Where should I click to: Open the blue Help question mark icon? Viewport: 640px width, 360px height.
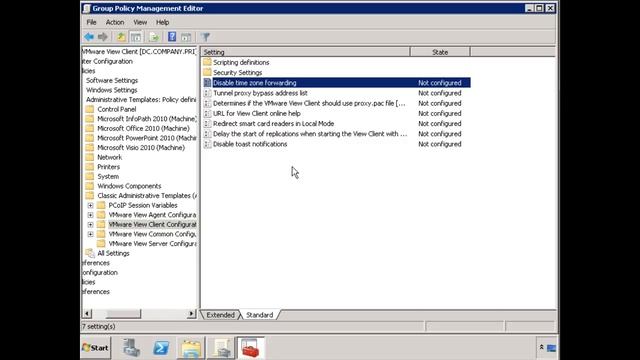(172, 37)
